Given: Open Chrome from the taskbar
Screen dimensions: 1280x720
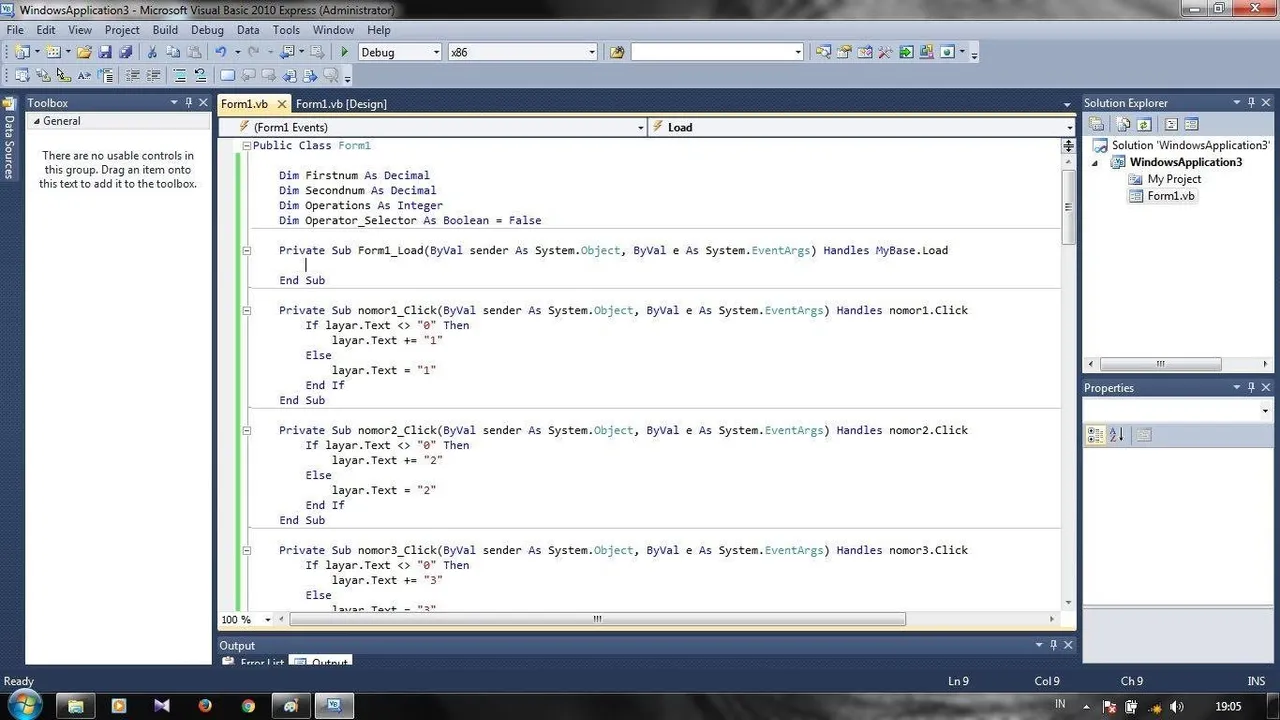Looking at the screenshot, I should [248, 706].
